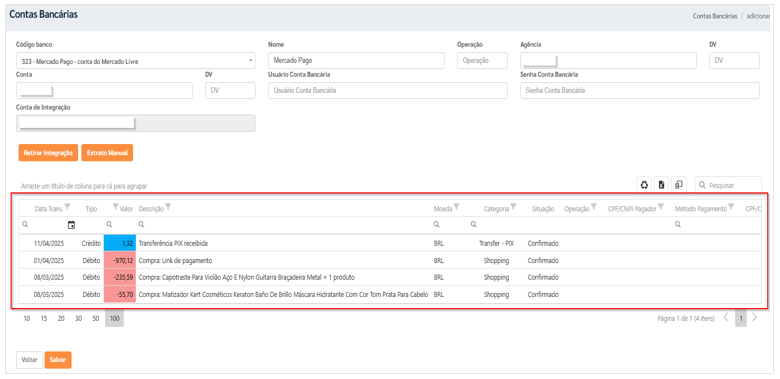
Task: Open the Descrição column filter icon
Action: click(168, 207)
